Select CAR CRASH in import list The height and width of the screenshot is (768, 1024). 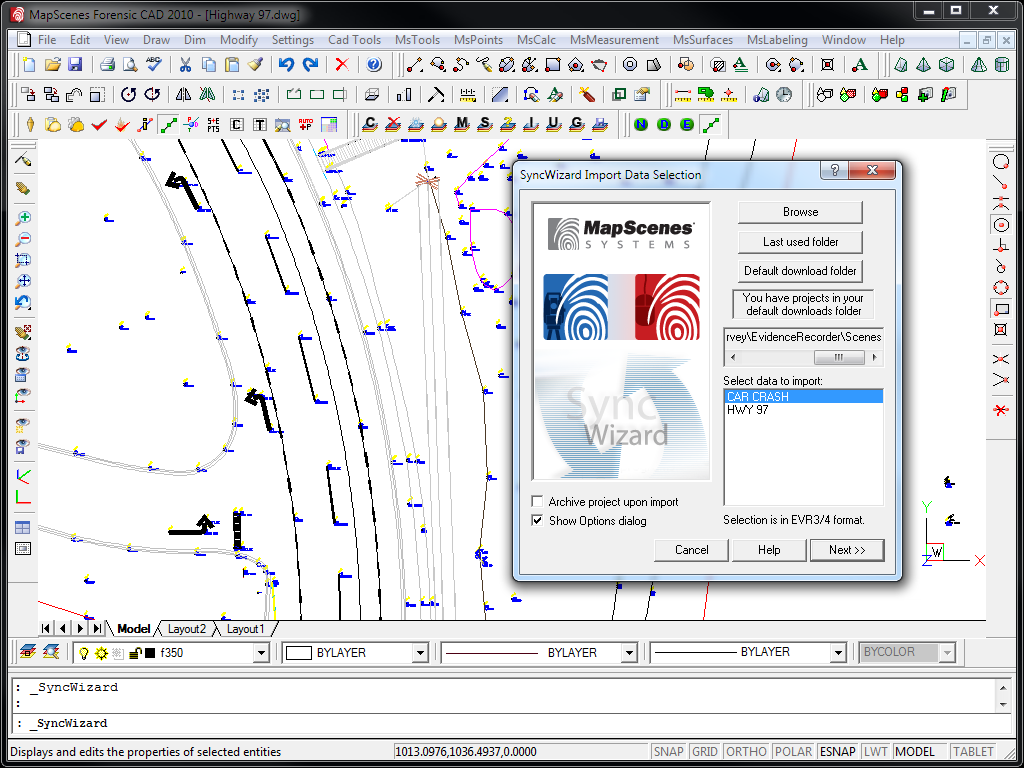tap(804, 396)
